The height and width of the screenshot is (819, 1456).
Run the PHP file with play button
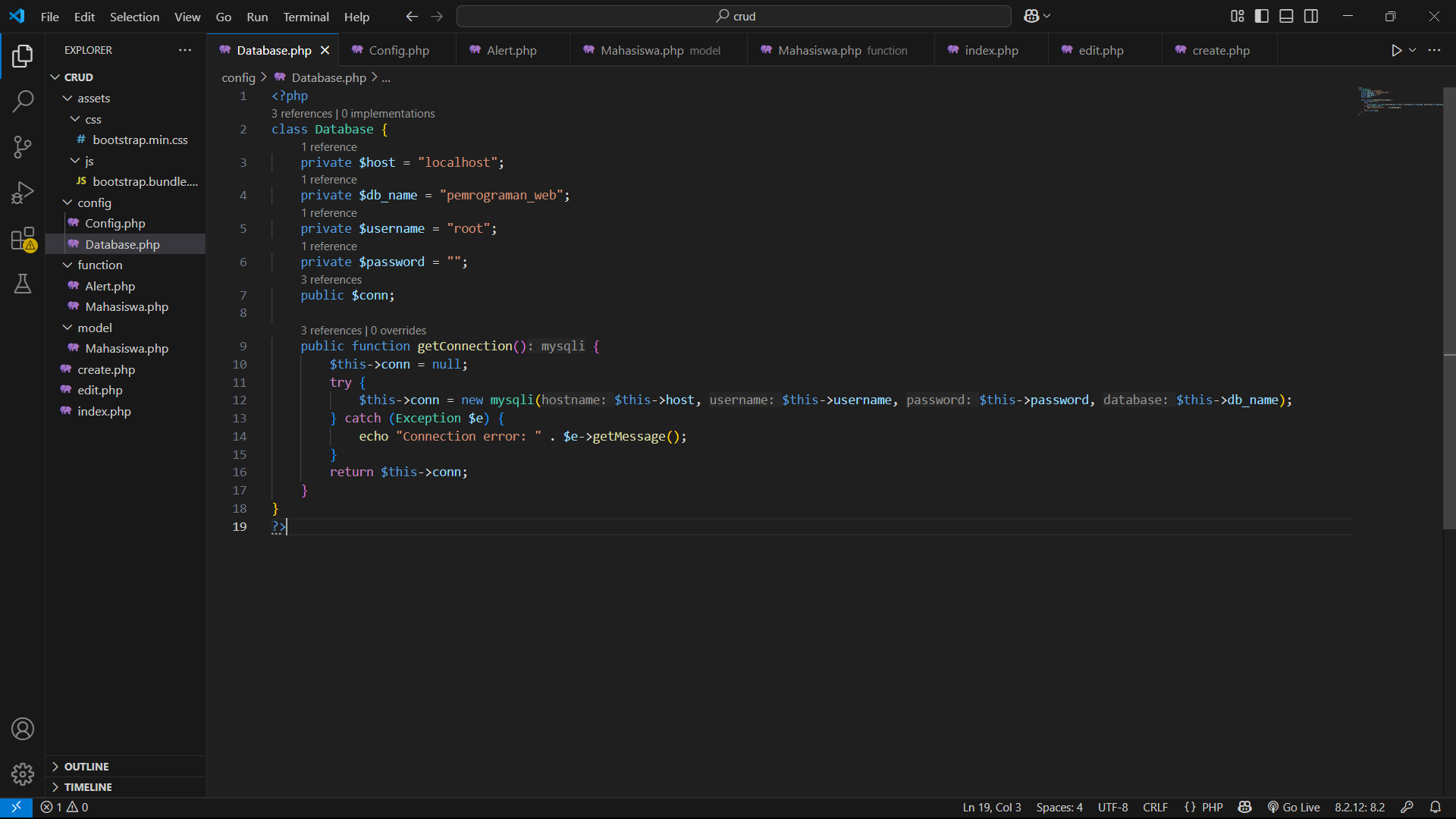(x=1396, y=50)
